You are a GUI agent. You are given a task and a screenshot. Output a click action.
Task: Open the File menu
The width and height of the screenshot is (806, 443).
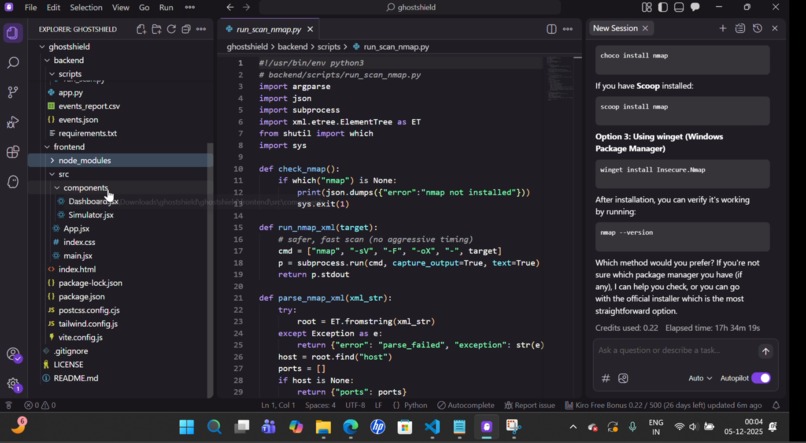click(x=31, y=7)
